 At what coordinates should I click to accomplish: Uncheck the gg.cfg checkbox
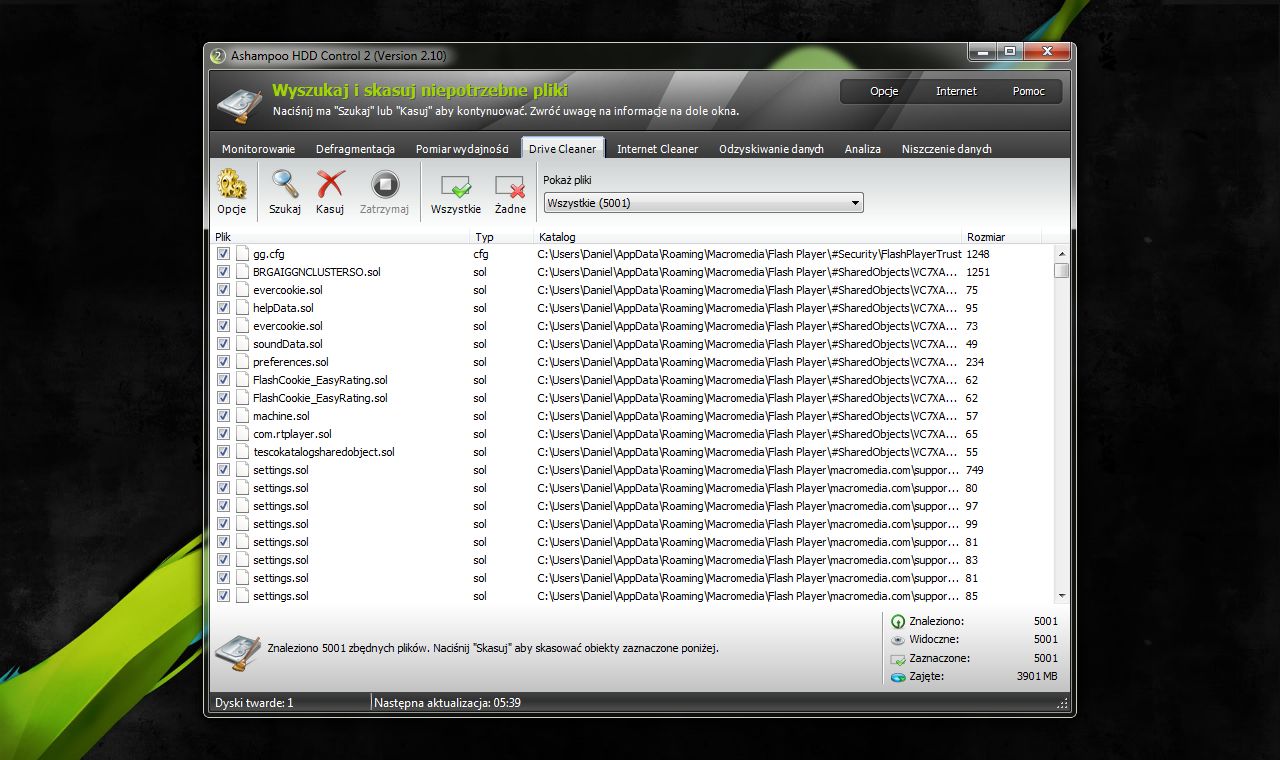224,254
